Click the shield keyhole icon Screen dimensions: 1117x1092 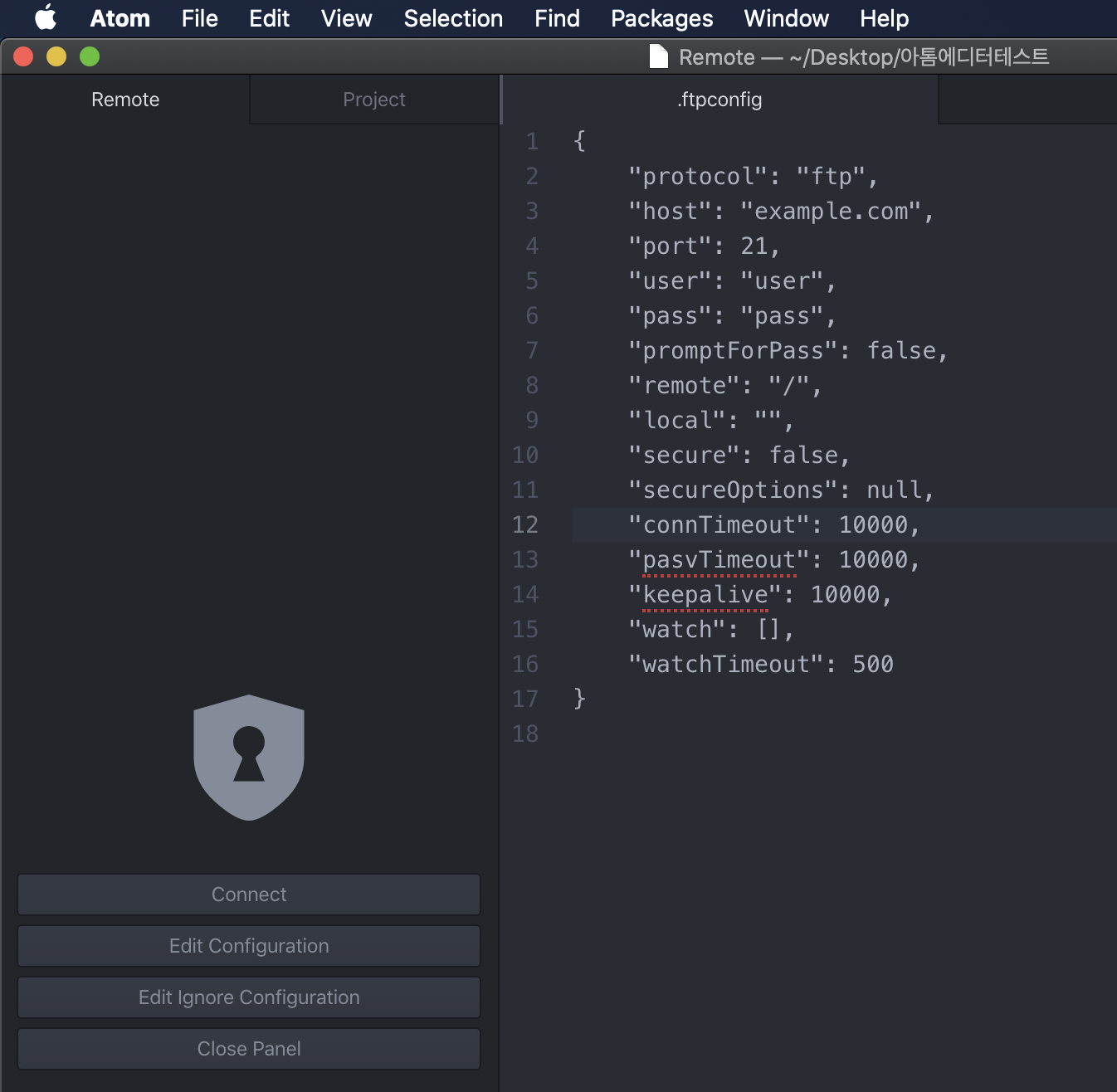[x=249, y=758]
